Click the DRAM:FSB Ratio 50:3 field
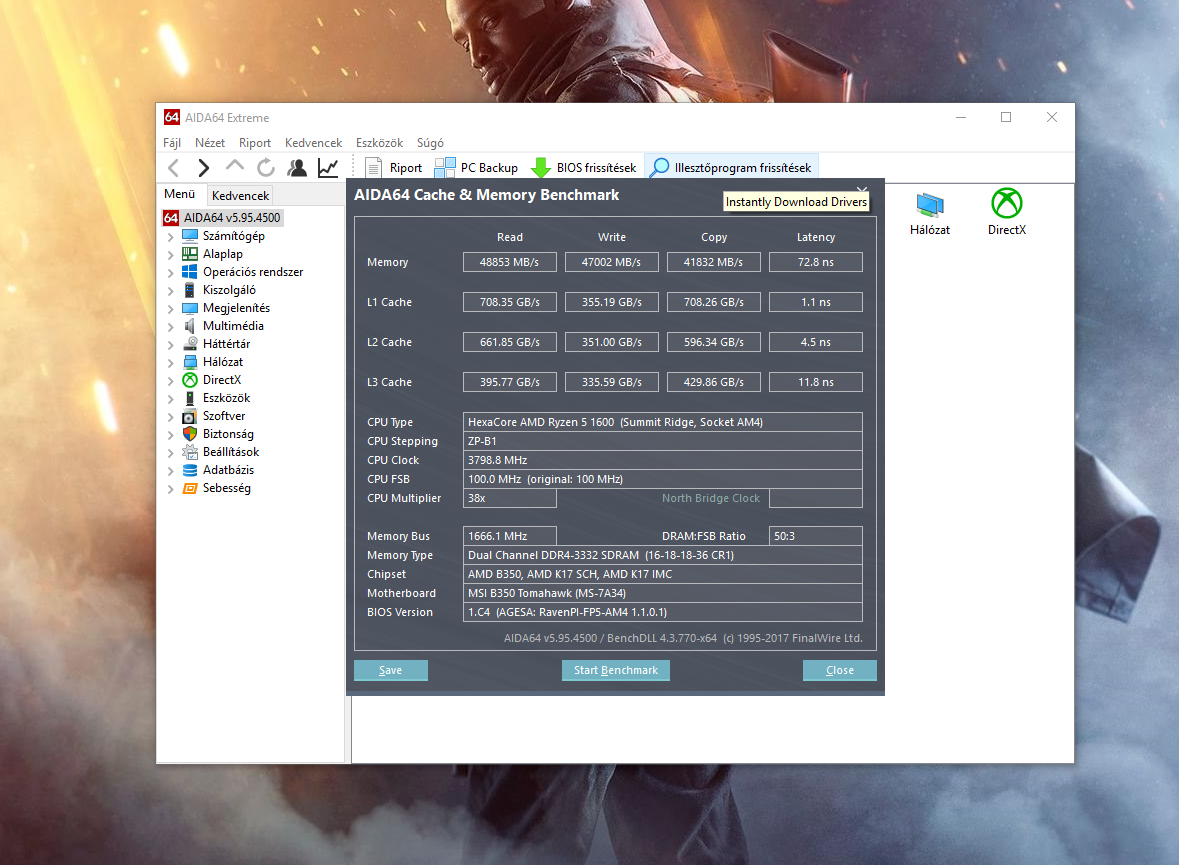 (x=816, y=536)
